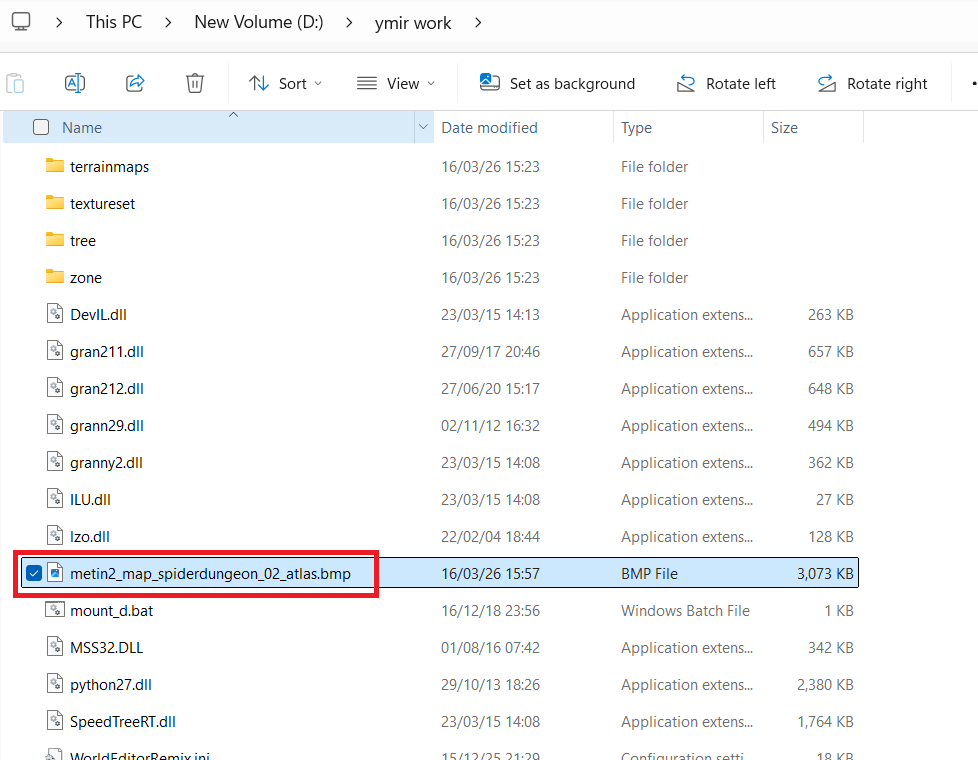978x760 pixels.
Task: Click the Rotate left button
Action: tap(726, 83)
